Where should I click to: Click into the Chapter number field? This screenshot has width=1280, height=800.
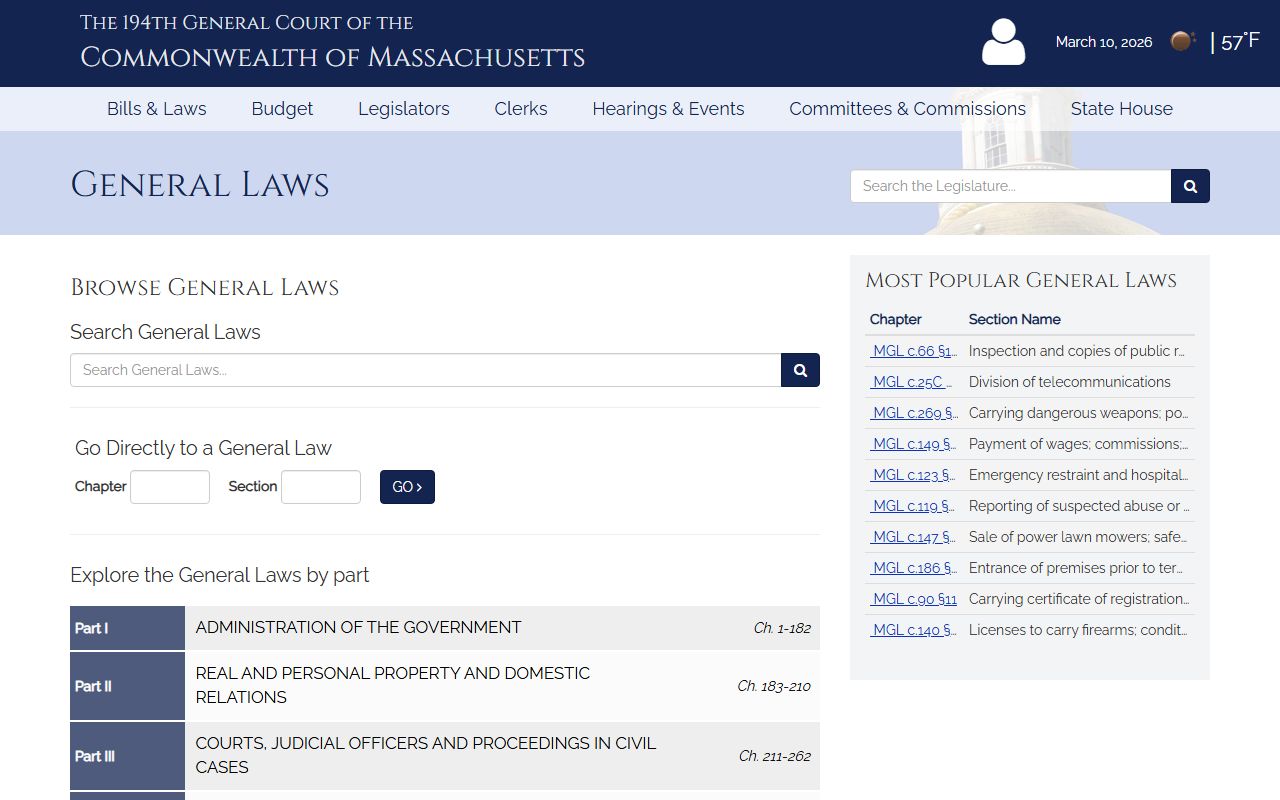tap(170, 487)
